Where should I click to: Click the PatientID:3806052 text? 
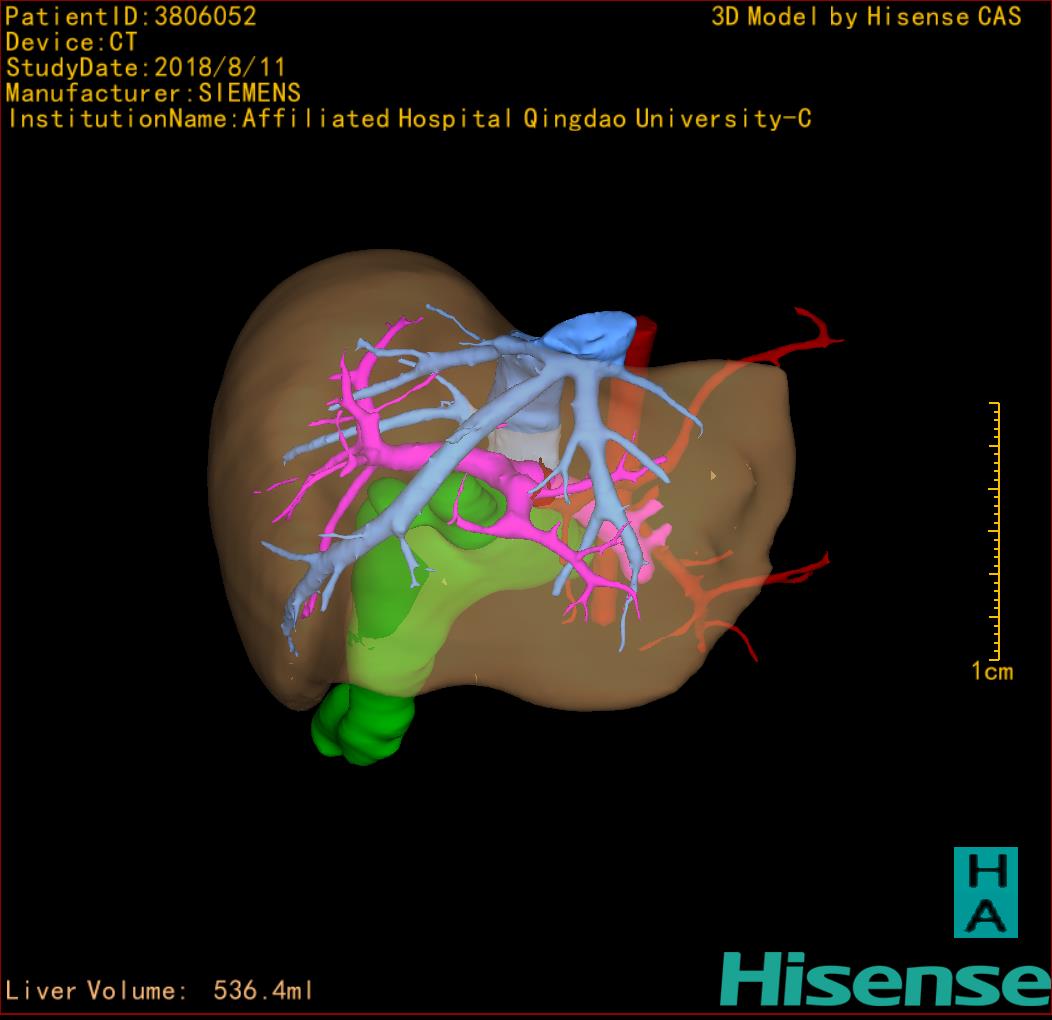pos(131,16)
